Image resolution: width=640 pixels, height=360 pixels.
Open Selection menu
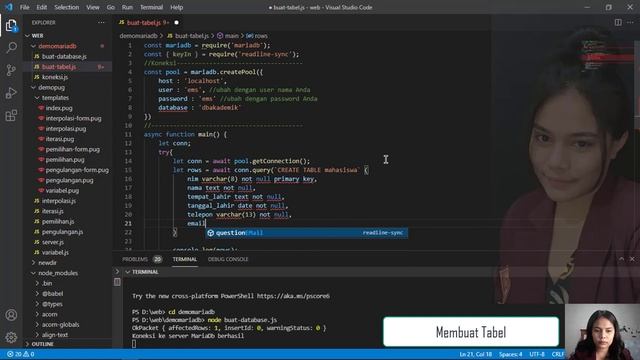click(x=67, y=7)
